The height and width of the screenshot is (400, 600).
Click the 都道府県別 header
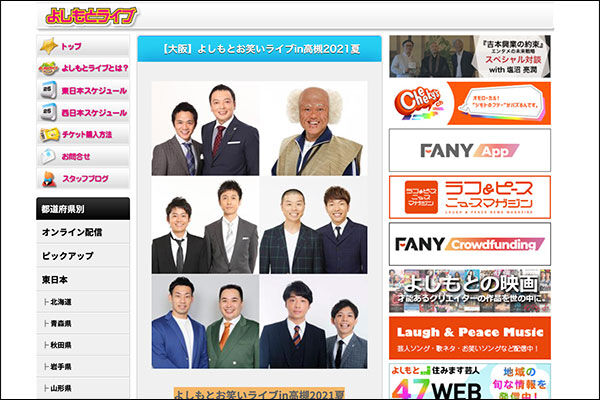pyautogui.click(x=83, y=209)
